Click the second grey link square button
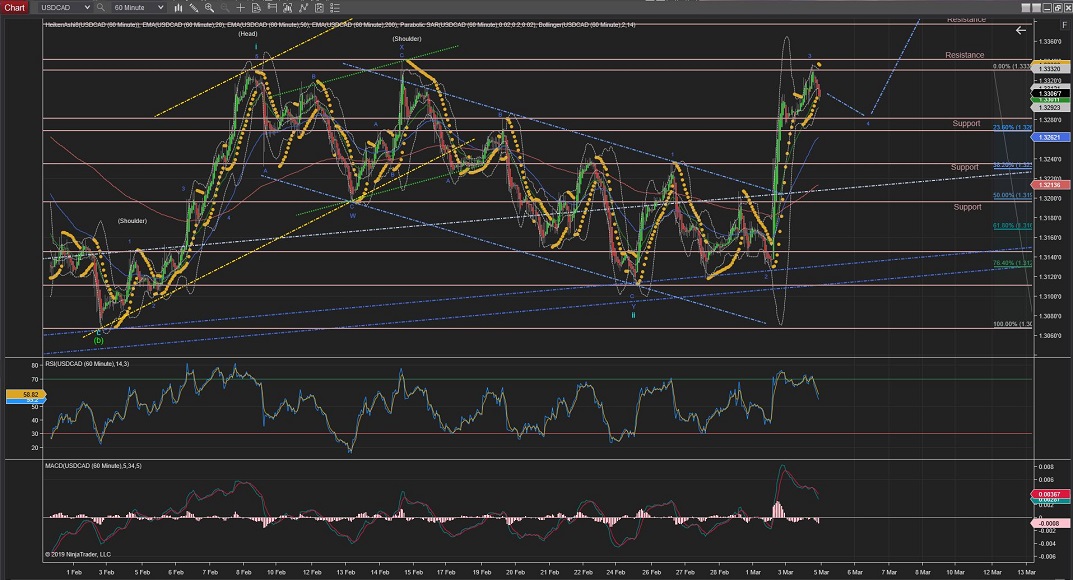This screenshot has height=580, width=1073. click(x=1037, y=8)
